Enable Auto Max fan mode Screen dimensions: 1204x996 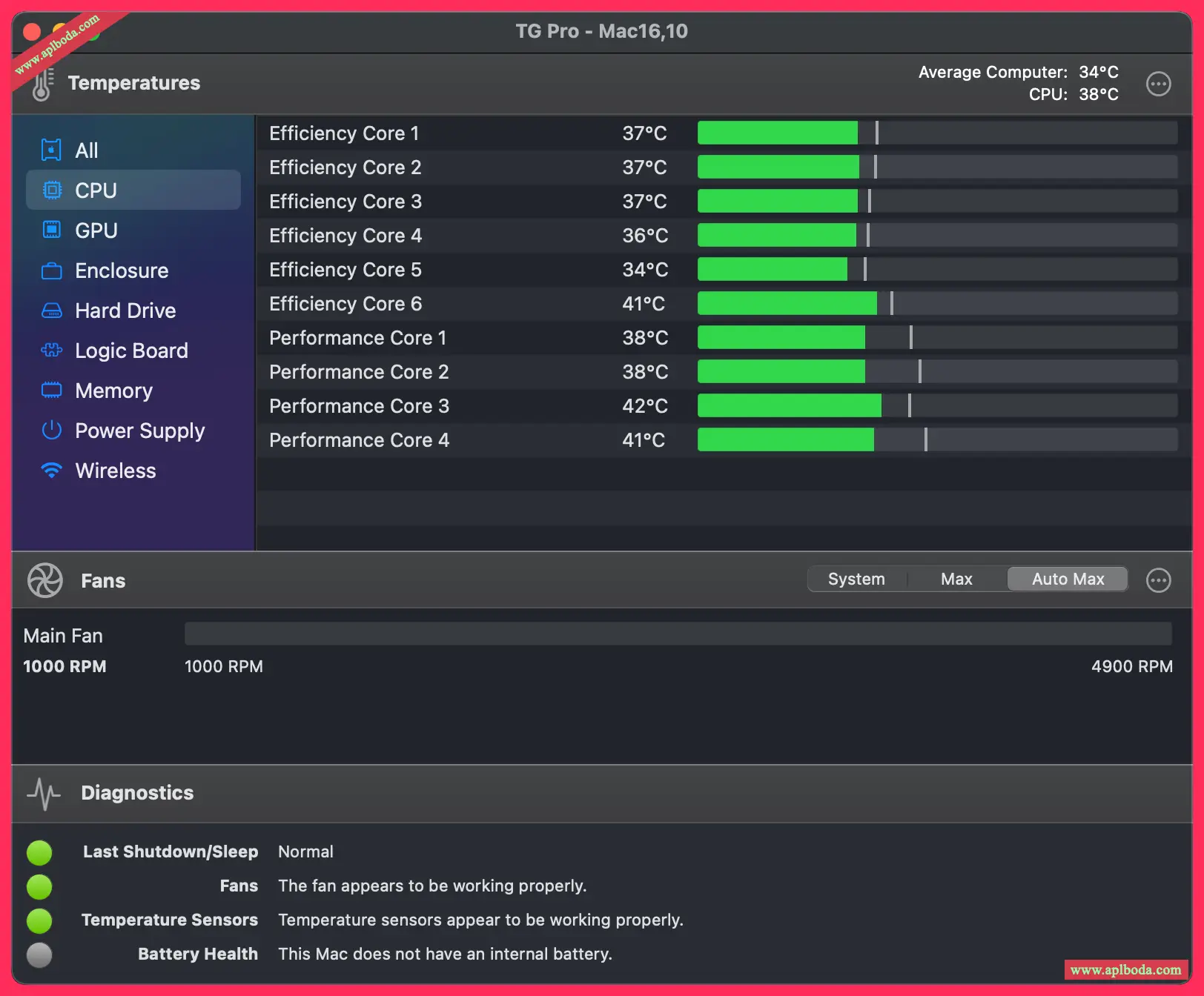coord(1067,579)
